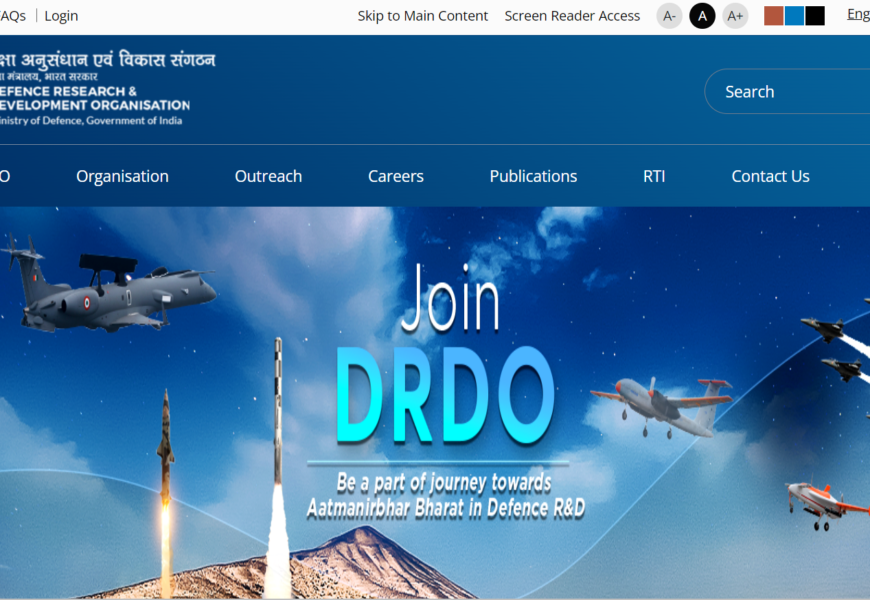Navigate to Contact Us
Viewport: 870px width, 600px height.
(x=770, y=176)
